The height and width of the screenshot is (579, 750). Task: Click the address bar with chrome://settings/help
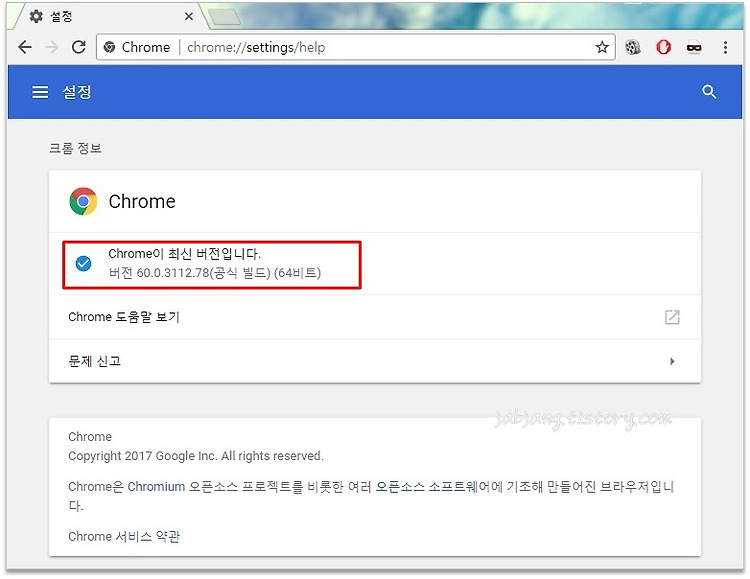point(355,47)
